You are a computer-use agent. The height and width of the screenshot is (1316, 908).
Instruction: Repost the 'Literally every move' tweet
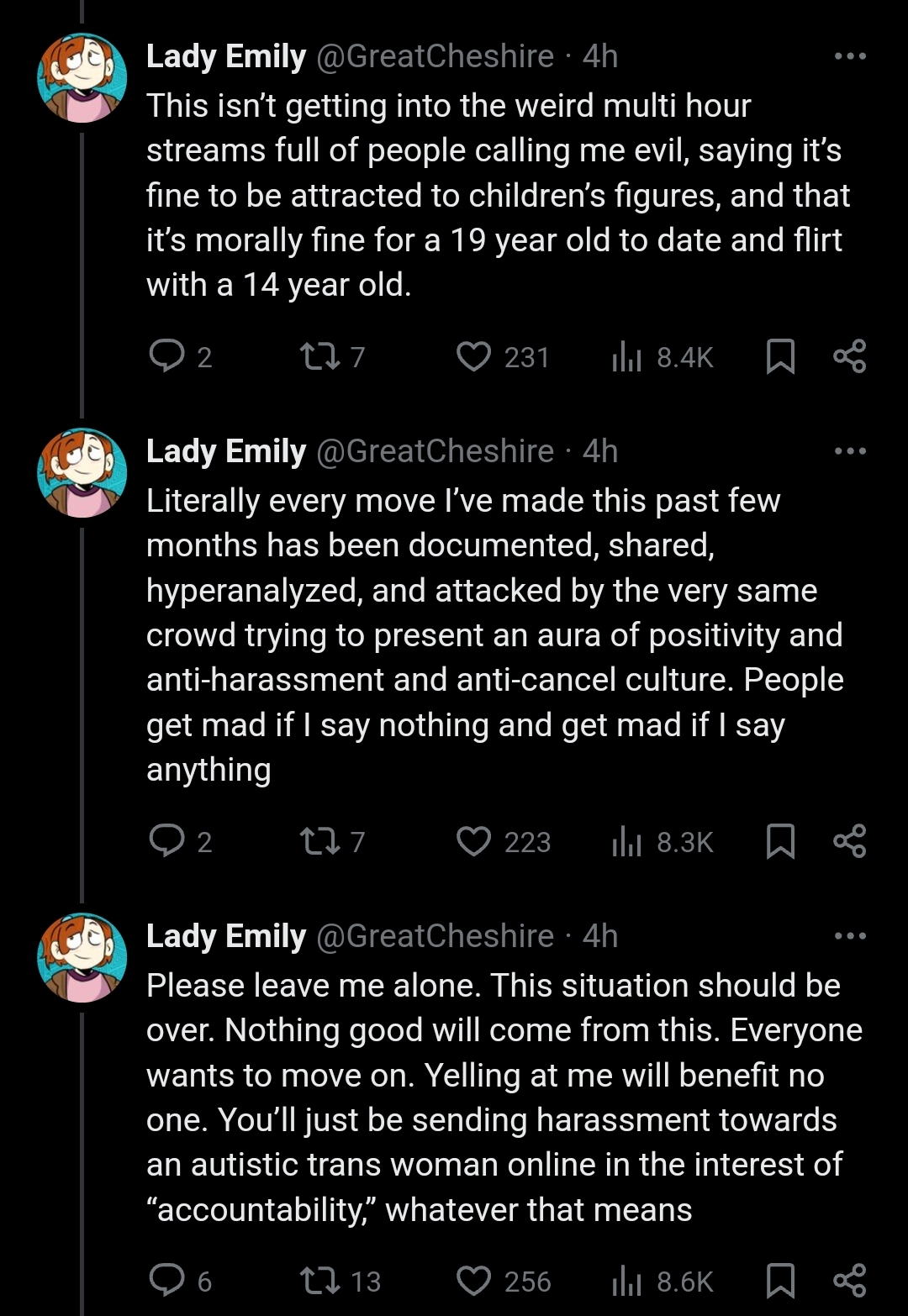click(320, 841)
